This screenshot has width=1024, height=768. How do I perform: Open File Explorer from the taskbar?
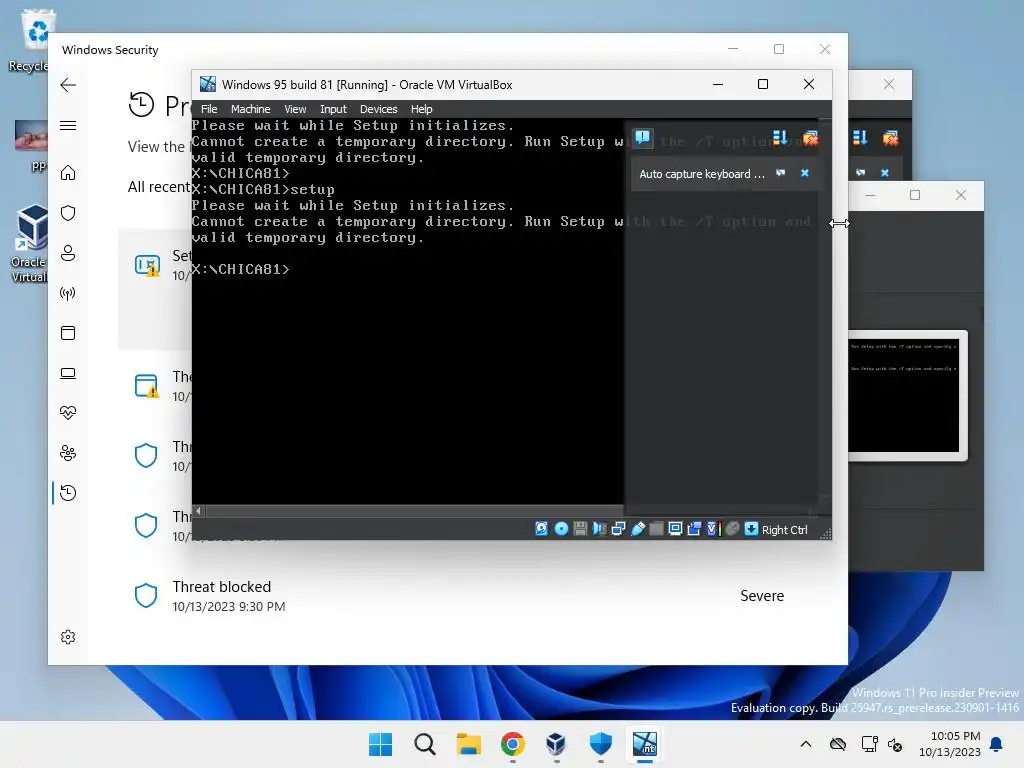(468, 744)
